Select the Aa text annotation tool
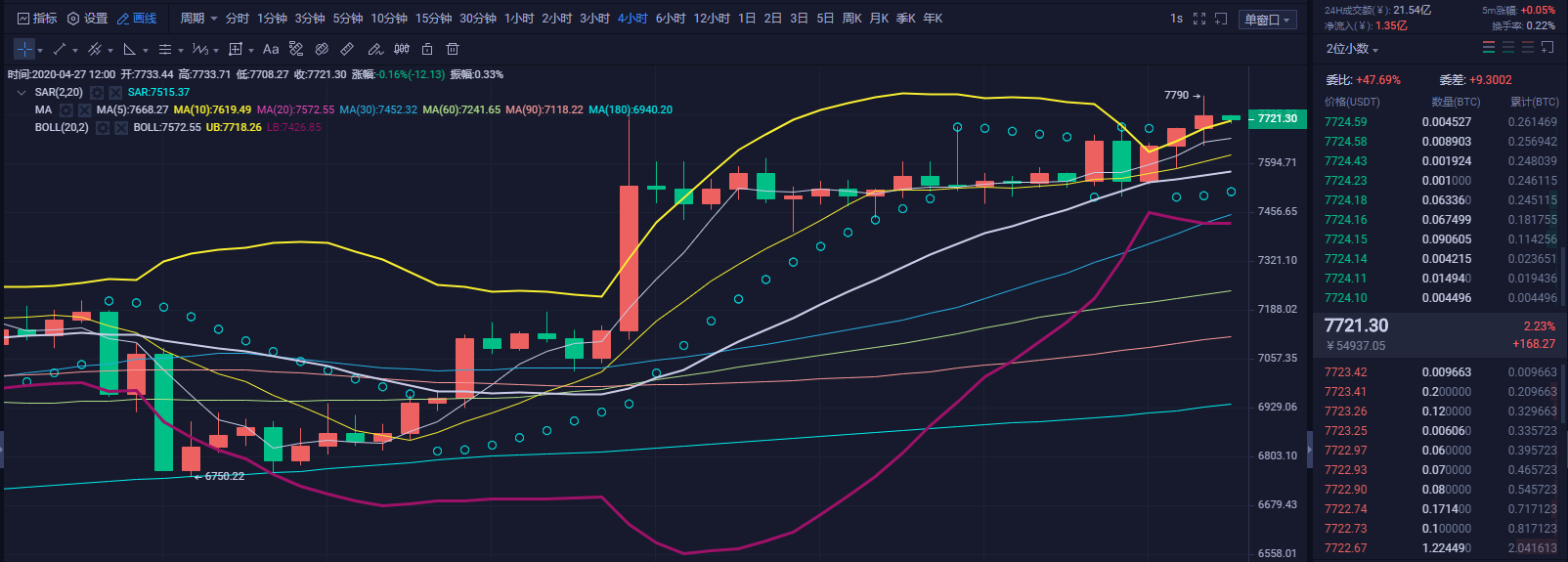 coord(271,49)
